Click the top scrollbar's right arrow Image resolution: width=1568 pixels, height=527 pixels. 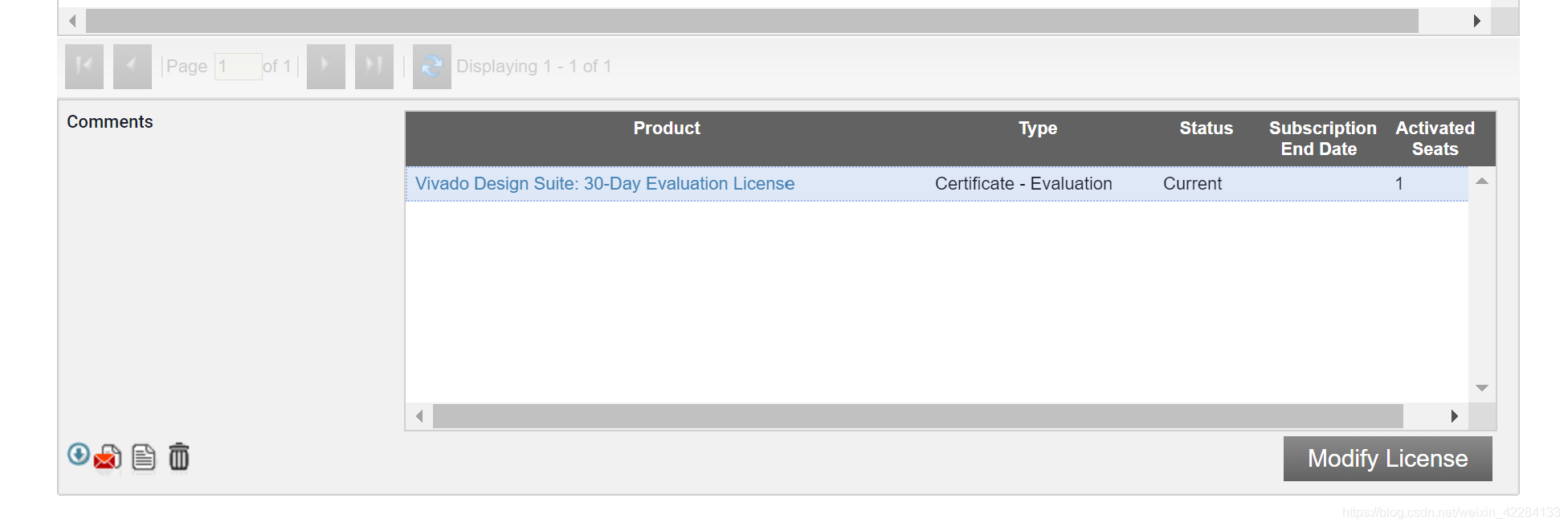tap(1477, 21)
